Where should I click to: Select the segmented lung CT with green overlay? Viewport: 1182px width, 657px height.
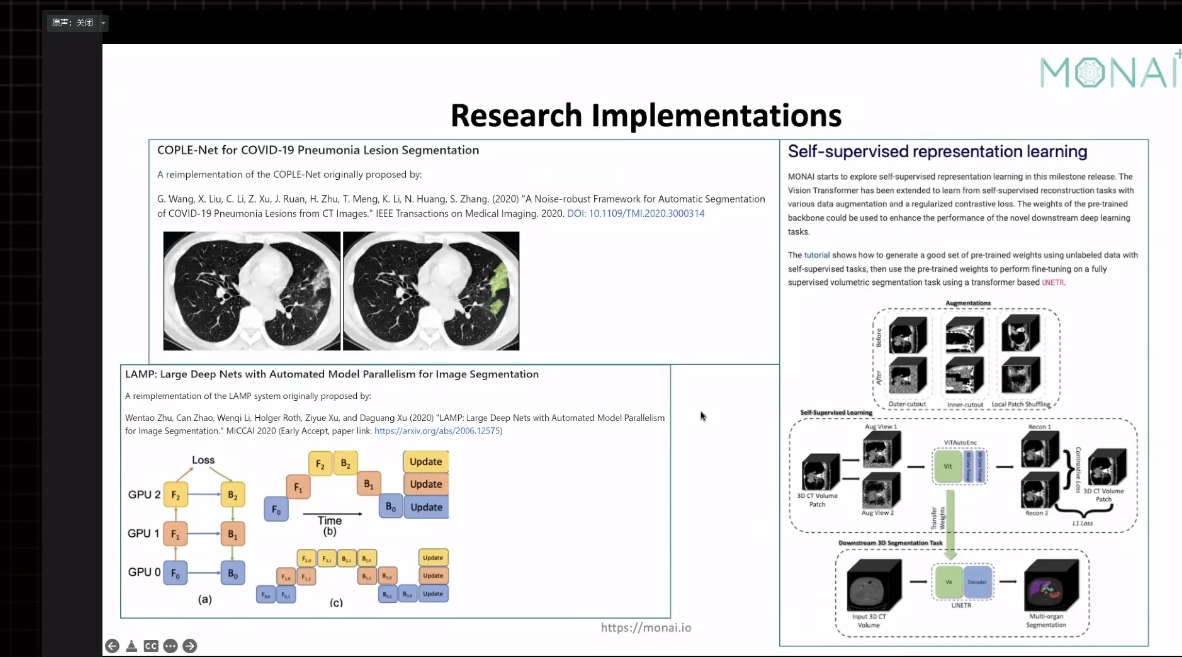(431, 291)
